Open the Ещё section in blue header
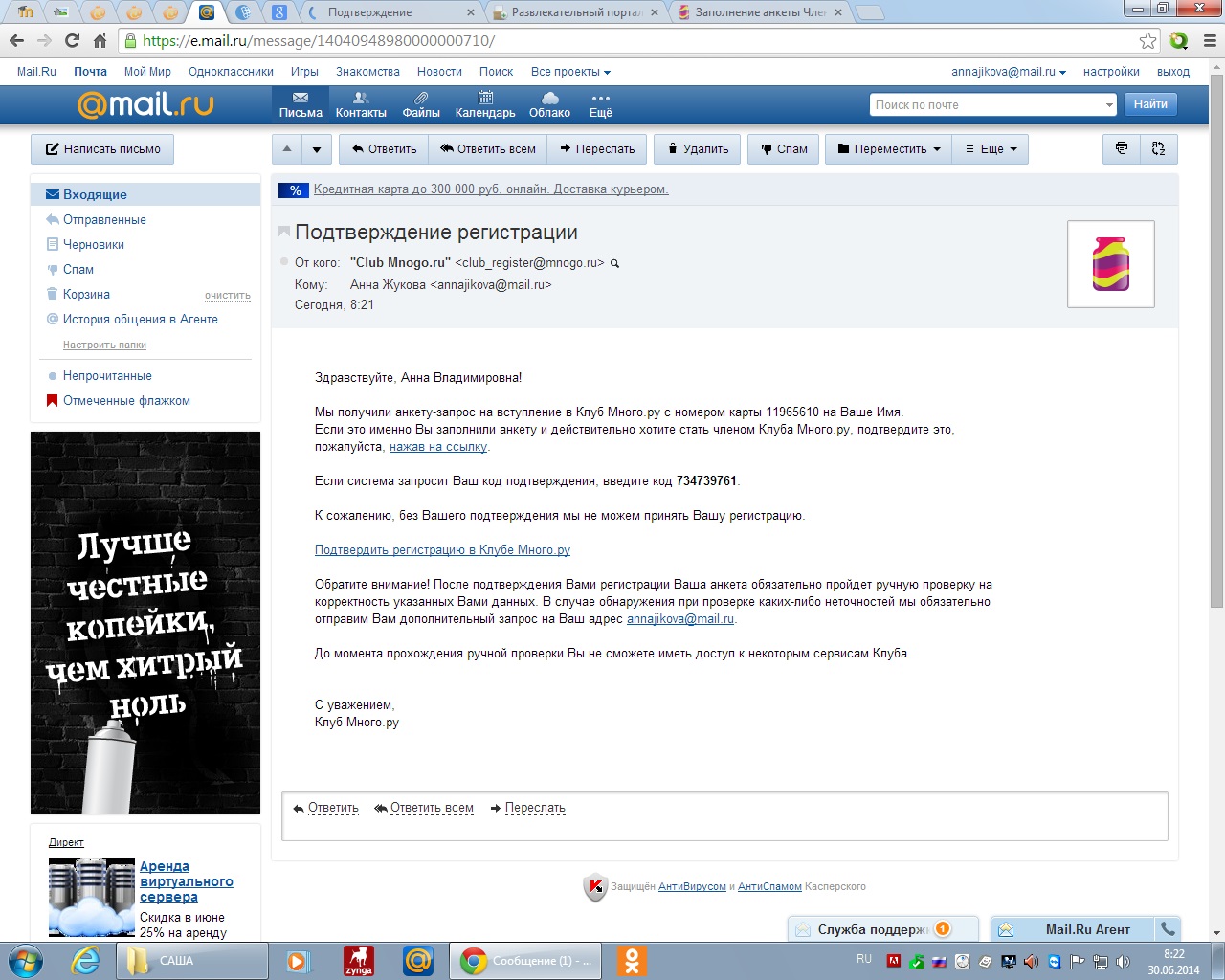This screenshot has width=1225, height=980. pos(600,105)
